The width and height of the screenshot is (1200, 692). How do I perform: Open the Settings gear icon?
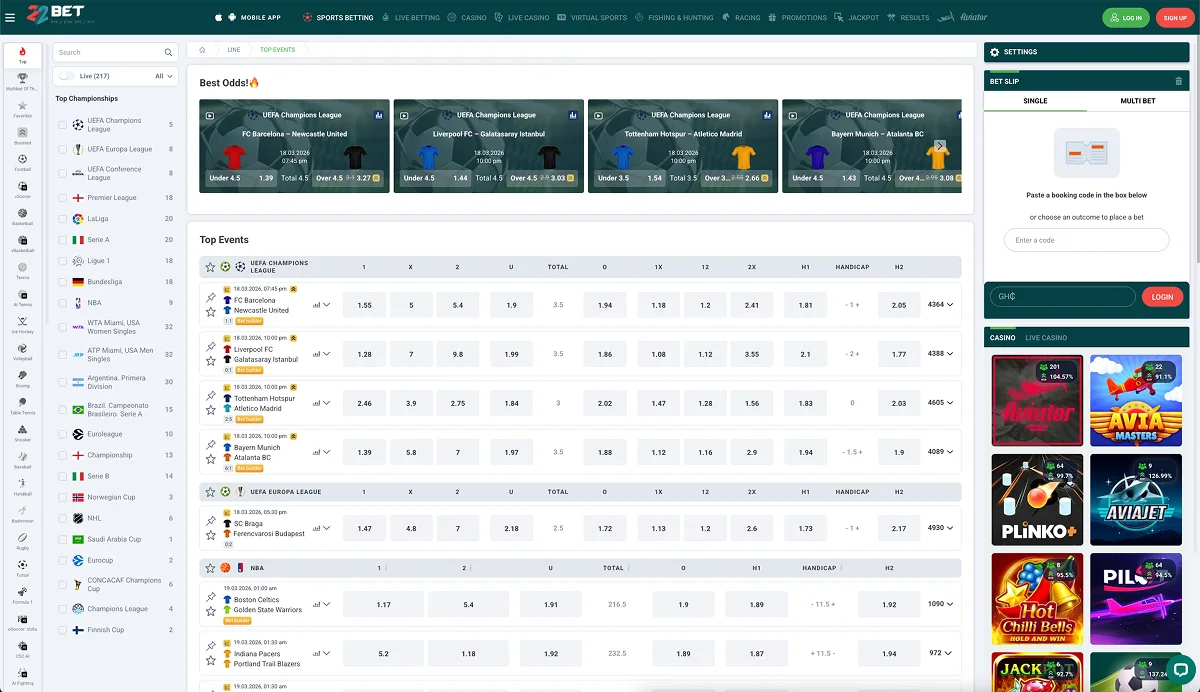pos(994,52)
